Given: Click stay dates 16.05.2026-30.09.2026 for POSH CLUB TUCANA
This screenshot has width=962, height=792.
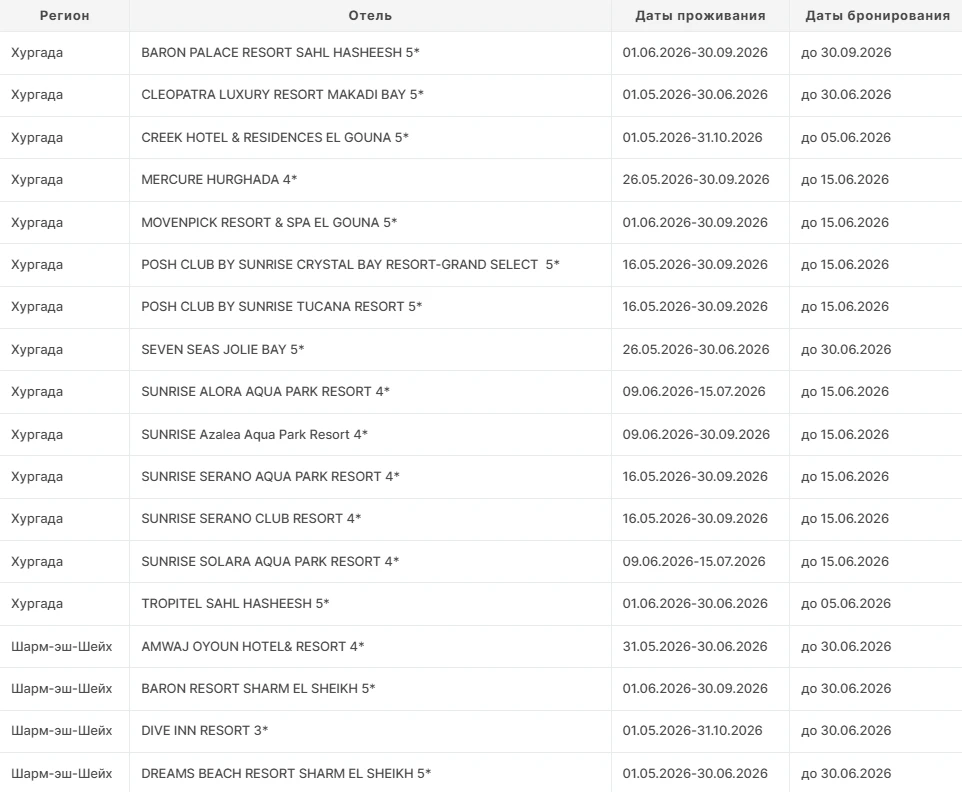Looking at the screenshot, I should point(695,307).
